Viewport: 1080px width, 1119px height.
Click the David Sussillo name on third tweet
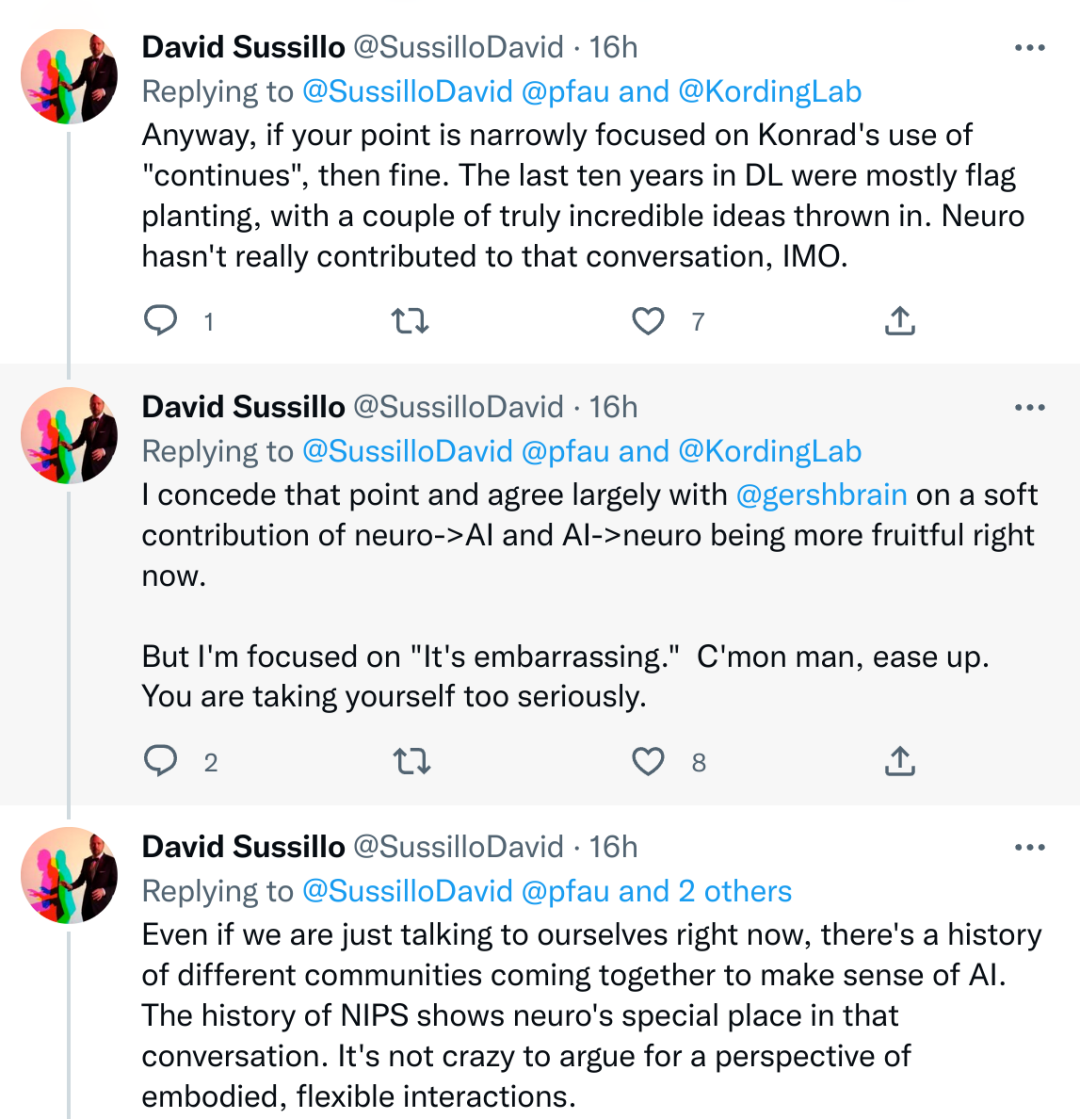pyautogui.click(x=243, y=847)
